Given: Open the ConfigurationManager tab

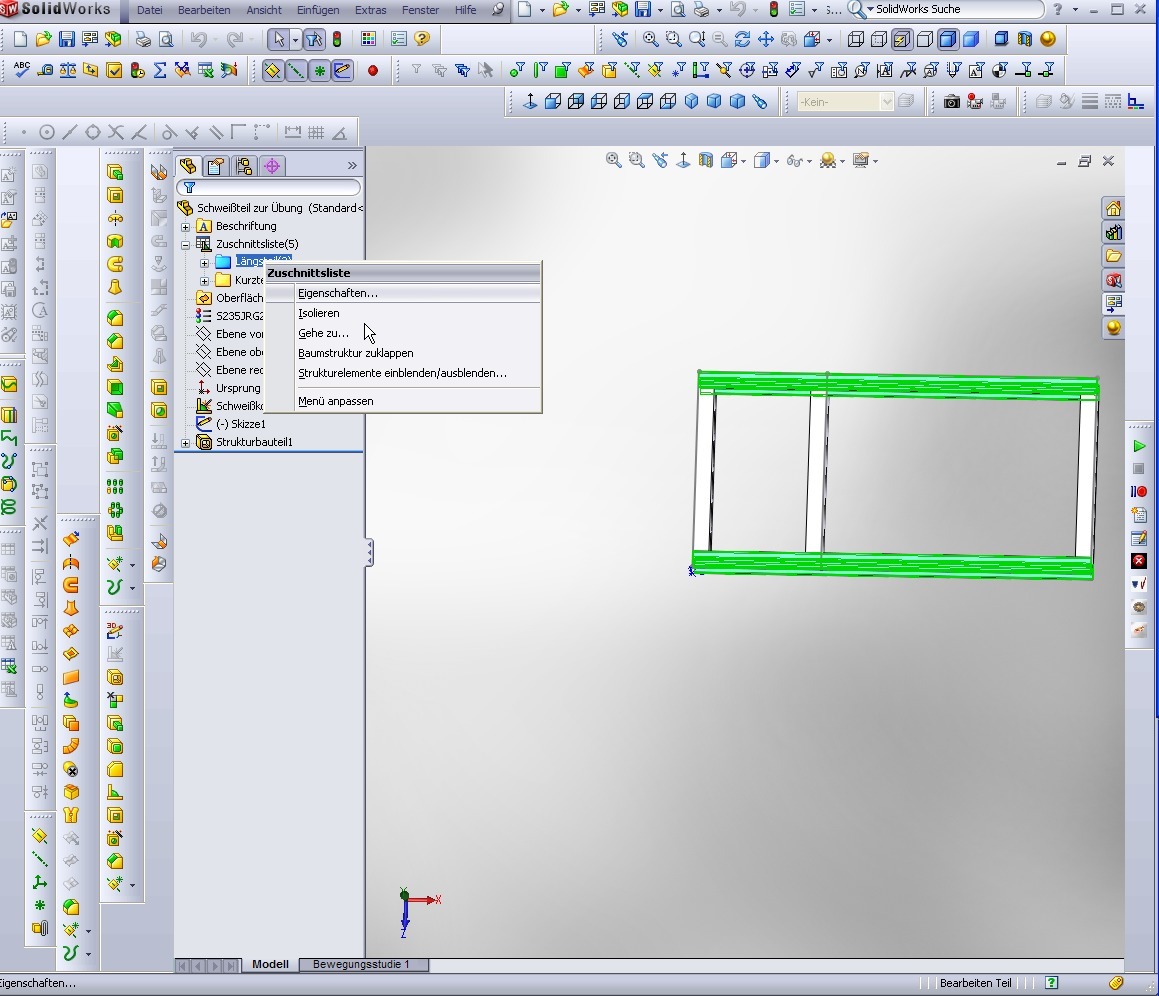Looking at the screenshot, I should coord(244,166).
